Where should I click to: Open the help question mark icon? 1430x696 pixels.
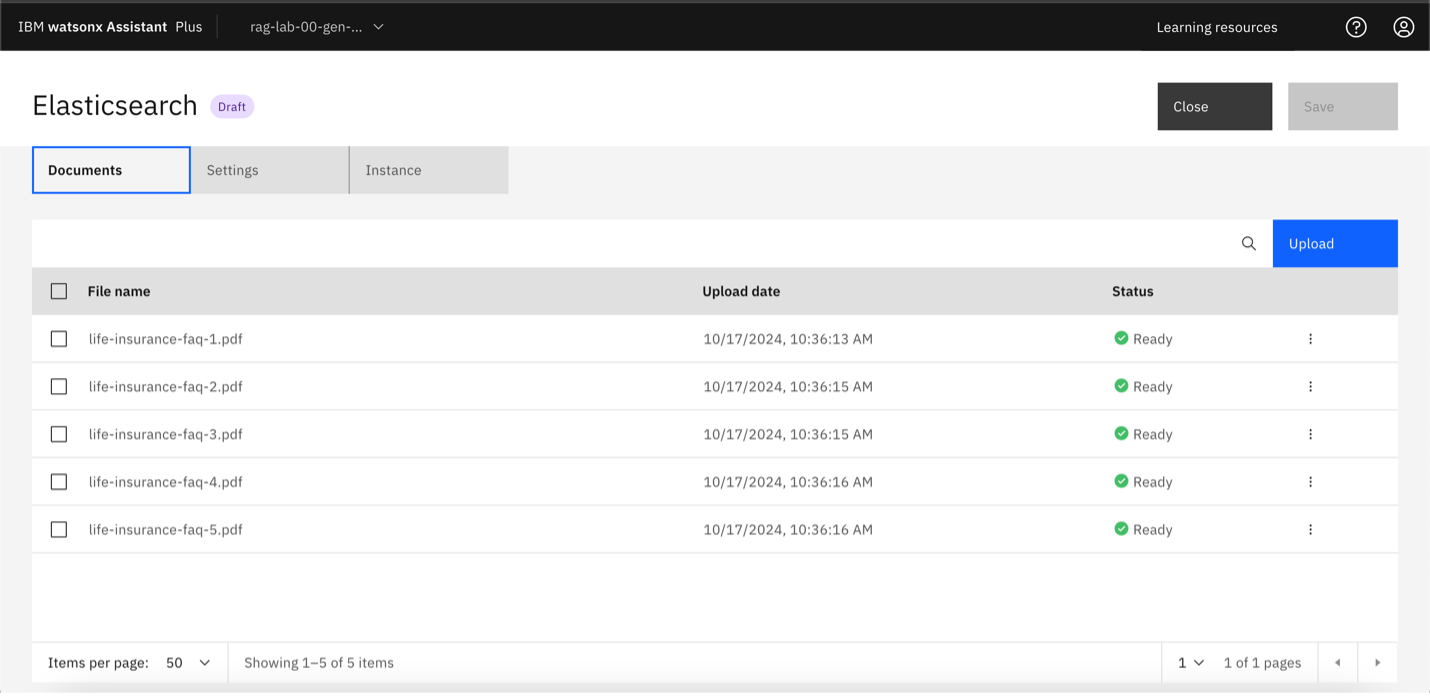tap(1356, 27)
